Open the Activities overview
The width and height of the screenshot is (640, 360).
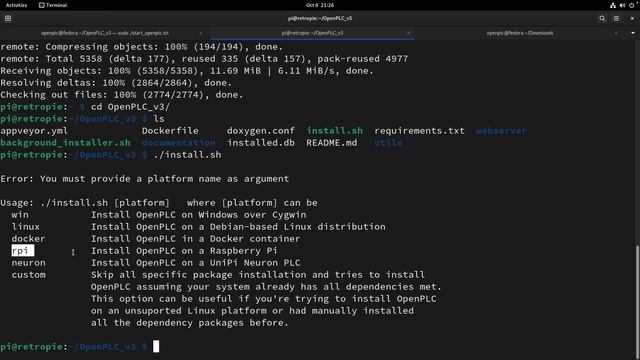tap(16, 5)
